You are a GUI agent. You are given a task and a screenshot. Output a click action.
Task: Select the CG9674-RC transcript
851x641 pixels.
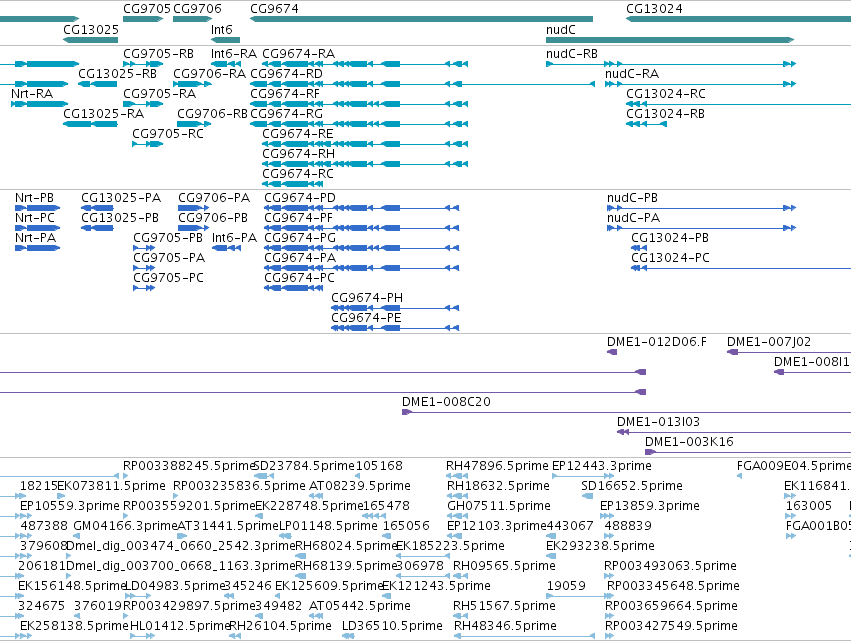click(297, 174)
